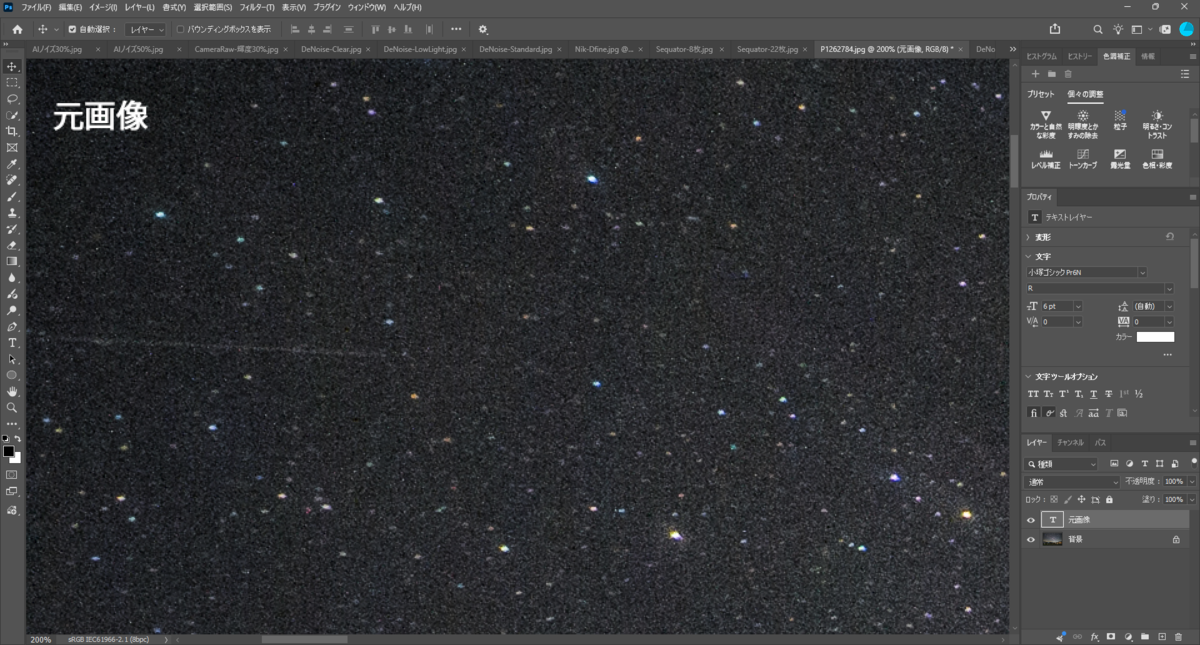Hide the 背景 layer
1200x645 pixels.
(x=1030, y=539)
